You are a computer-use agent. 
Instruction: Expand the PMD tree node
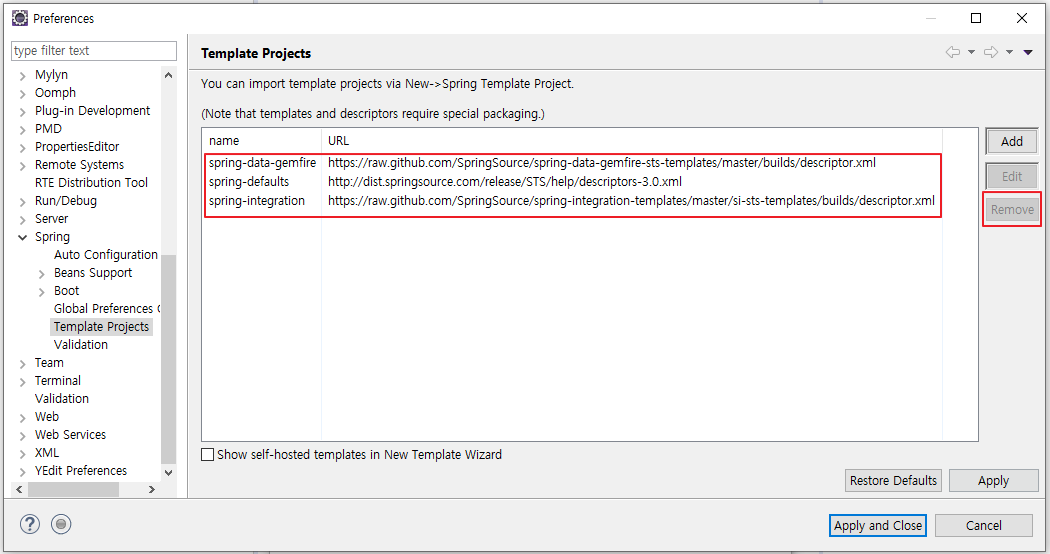click(23, 130)
